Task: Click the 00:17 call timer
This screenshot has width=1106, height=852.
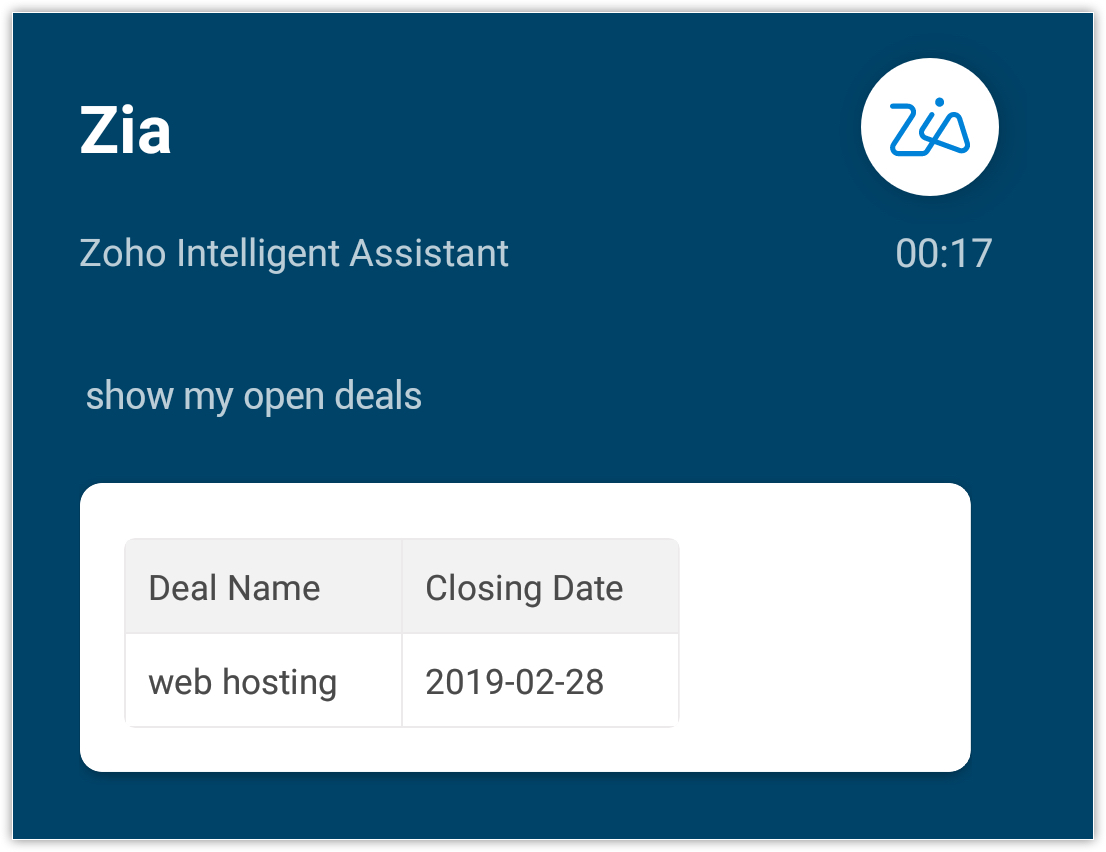Action: [x=943, y=253]
